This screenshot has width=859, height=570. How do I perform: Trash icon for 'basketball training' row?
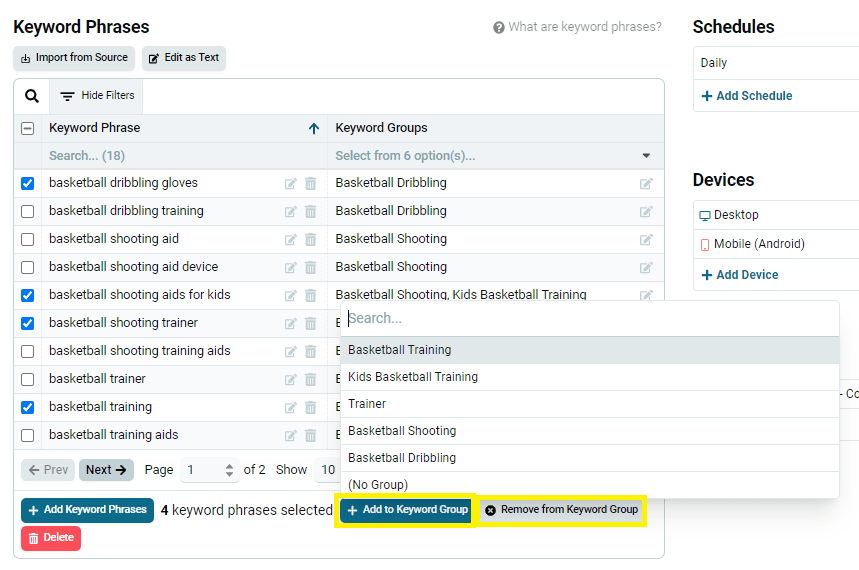pyautogui.click(x=311, y=407)
